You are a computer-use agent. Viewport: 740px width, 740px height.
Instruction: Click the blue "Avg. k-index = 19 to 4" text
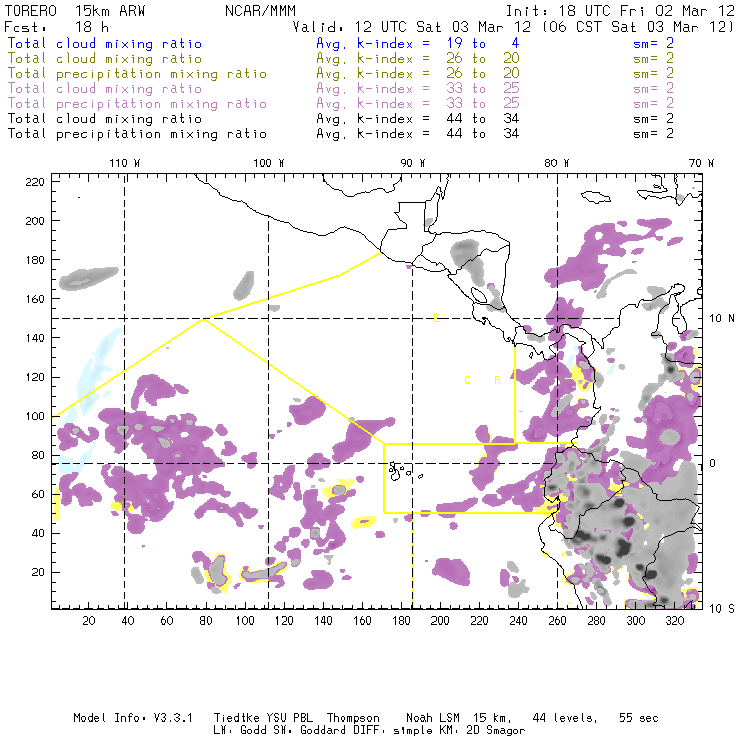418,43
